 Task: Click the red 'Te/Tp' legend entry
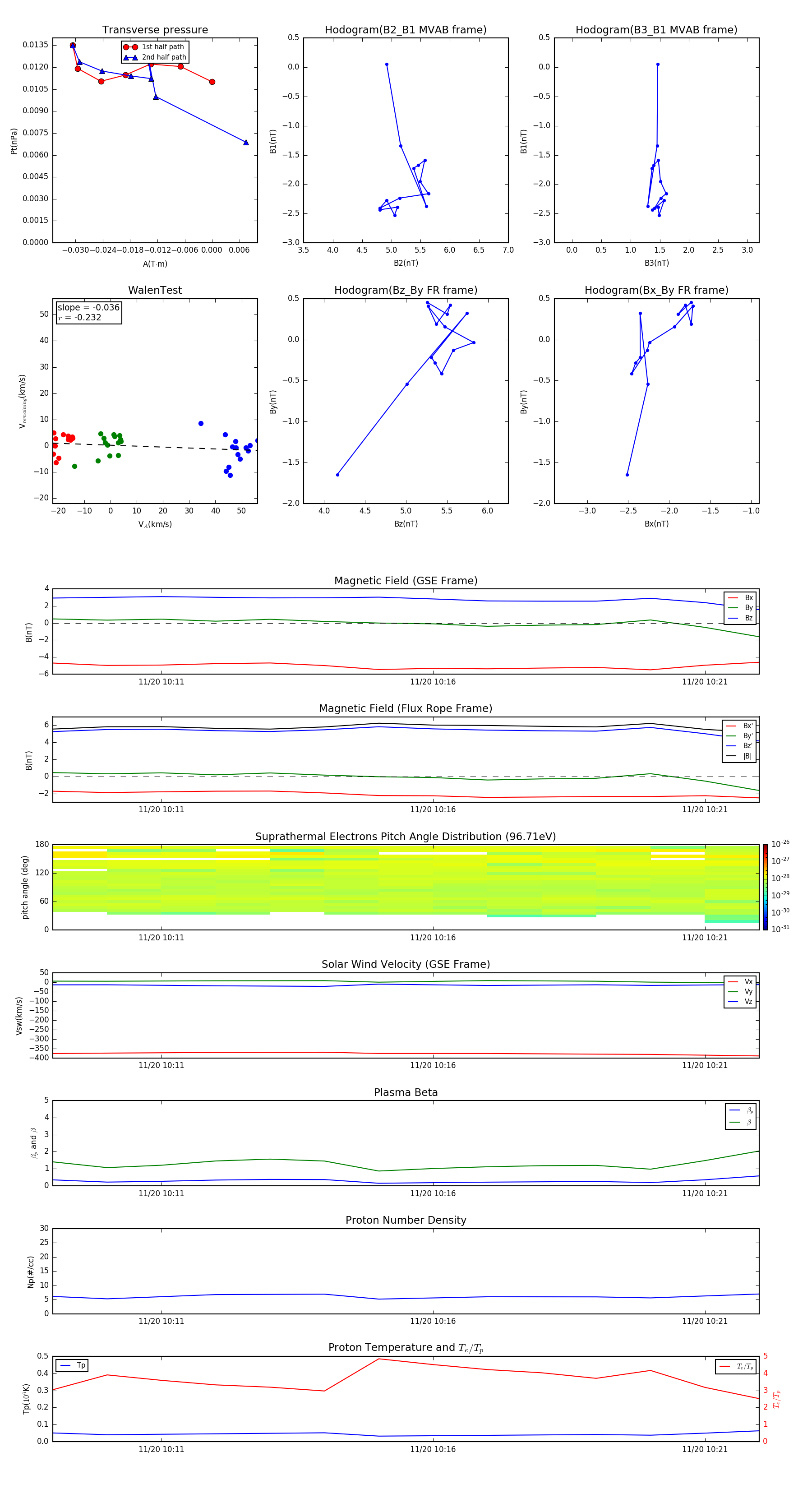coord(736,1366)
